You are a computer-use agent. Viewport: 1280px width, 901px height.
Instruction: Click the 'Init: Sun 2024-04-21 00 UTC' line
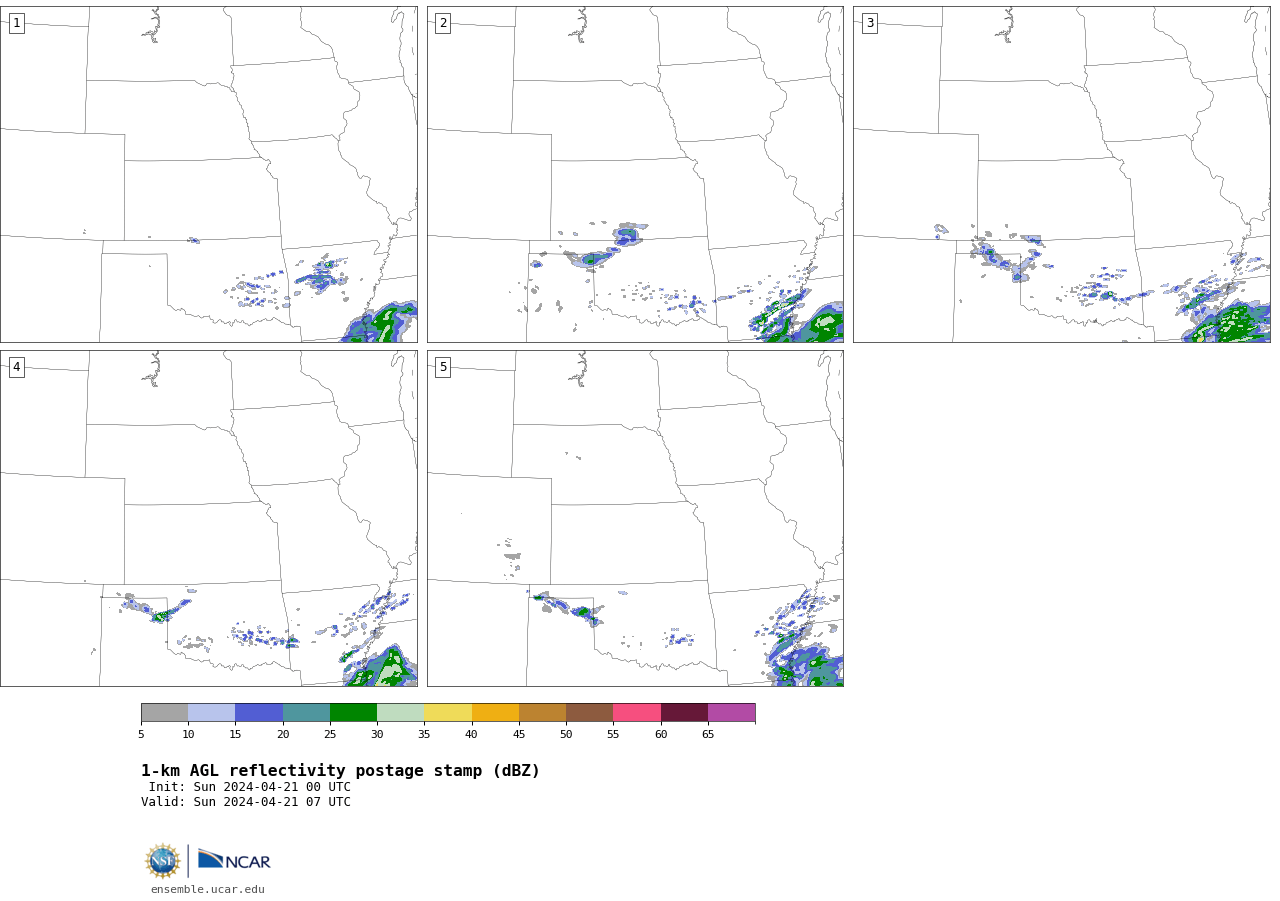point(250,787)
